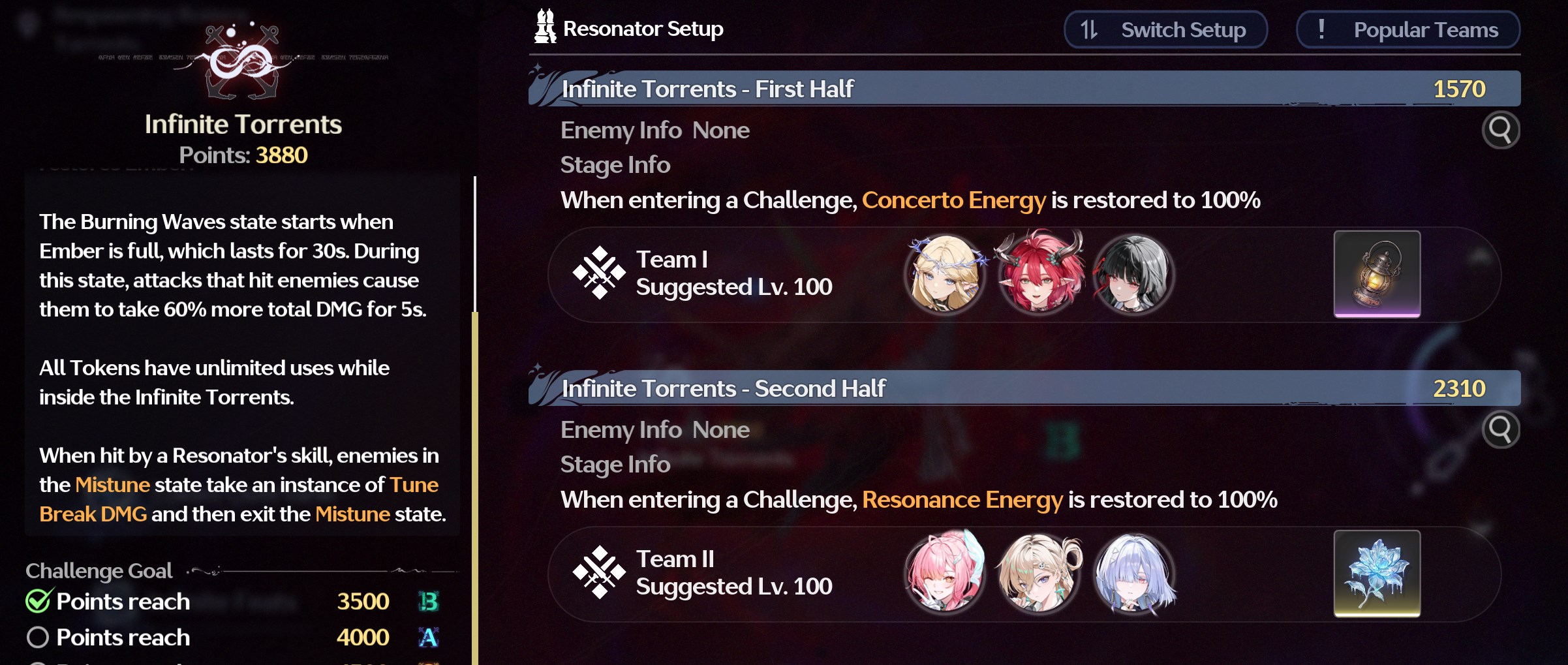1568x665 pixels.
Task: Open enemy info magnifier for First Half
Action: pos(1500,131)
